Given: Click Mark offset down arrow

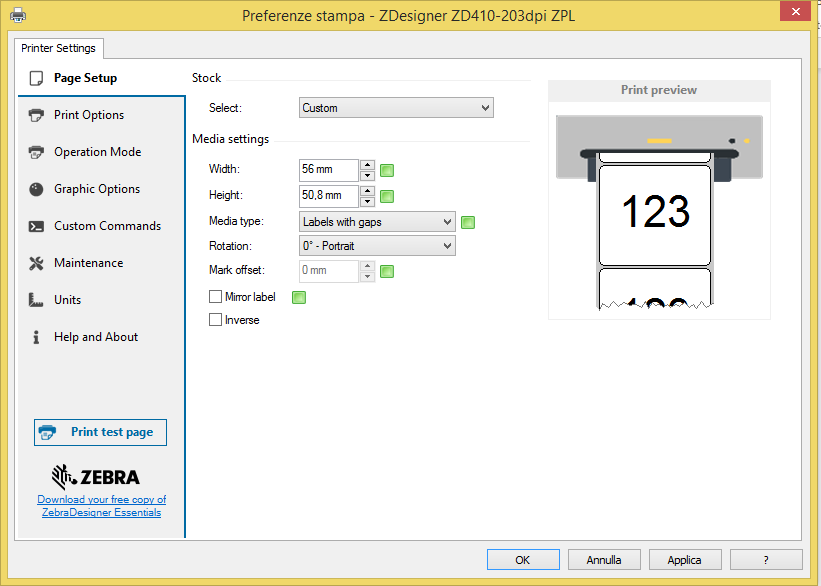Looking at the screenshot, I should coord(368,277).
